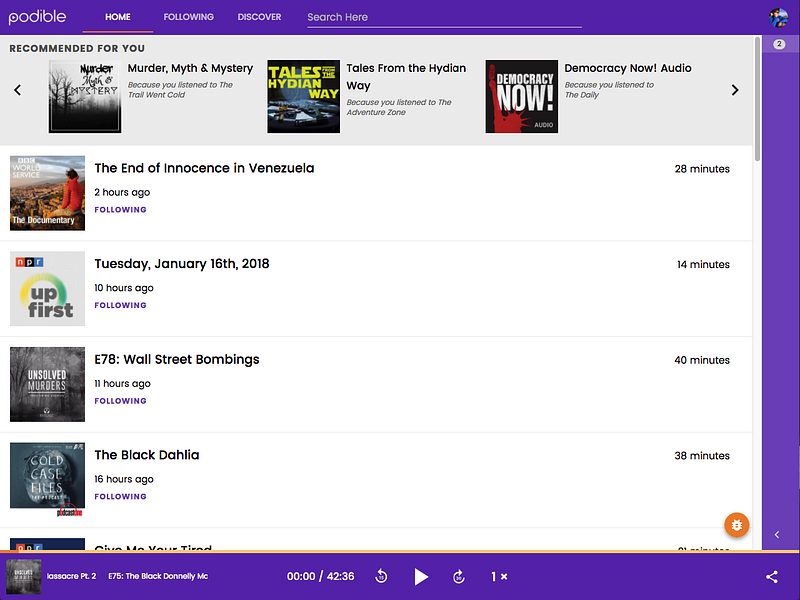Switch to the FOLLOWING tab

[x=188, y=17]
